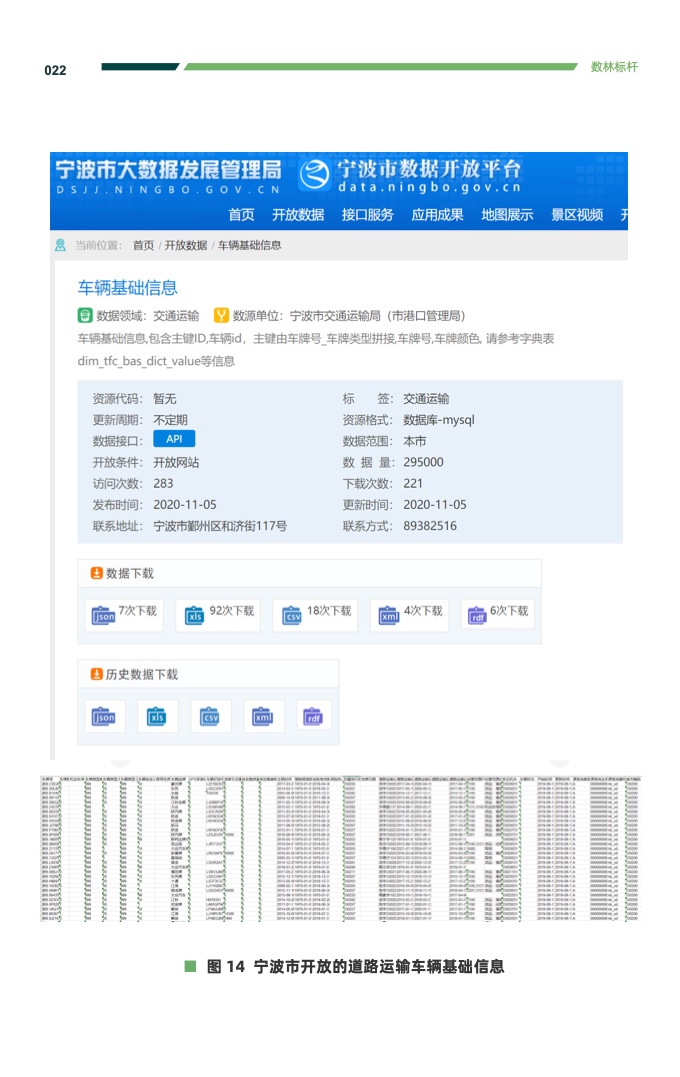Click the historical csv download icon
The width and height of the screenshot is (680, 1077).
pyautogui.click(x=210, y=716)
